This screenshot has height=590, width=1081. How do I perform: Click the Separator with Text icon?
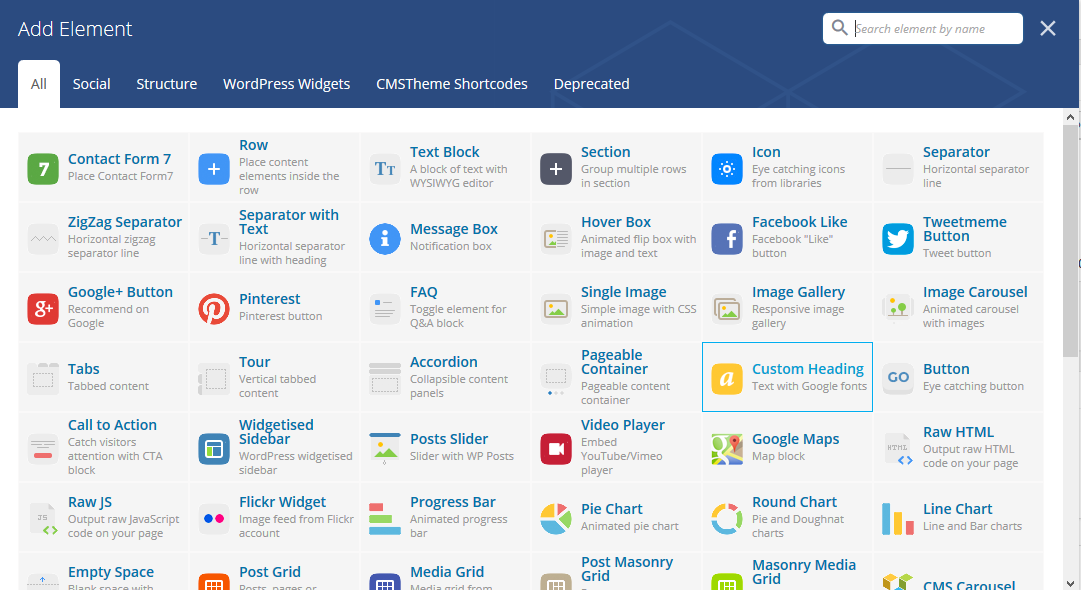point(214,239)
